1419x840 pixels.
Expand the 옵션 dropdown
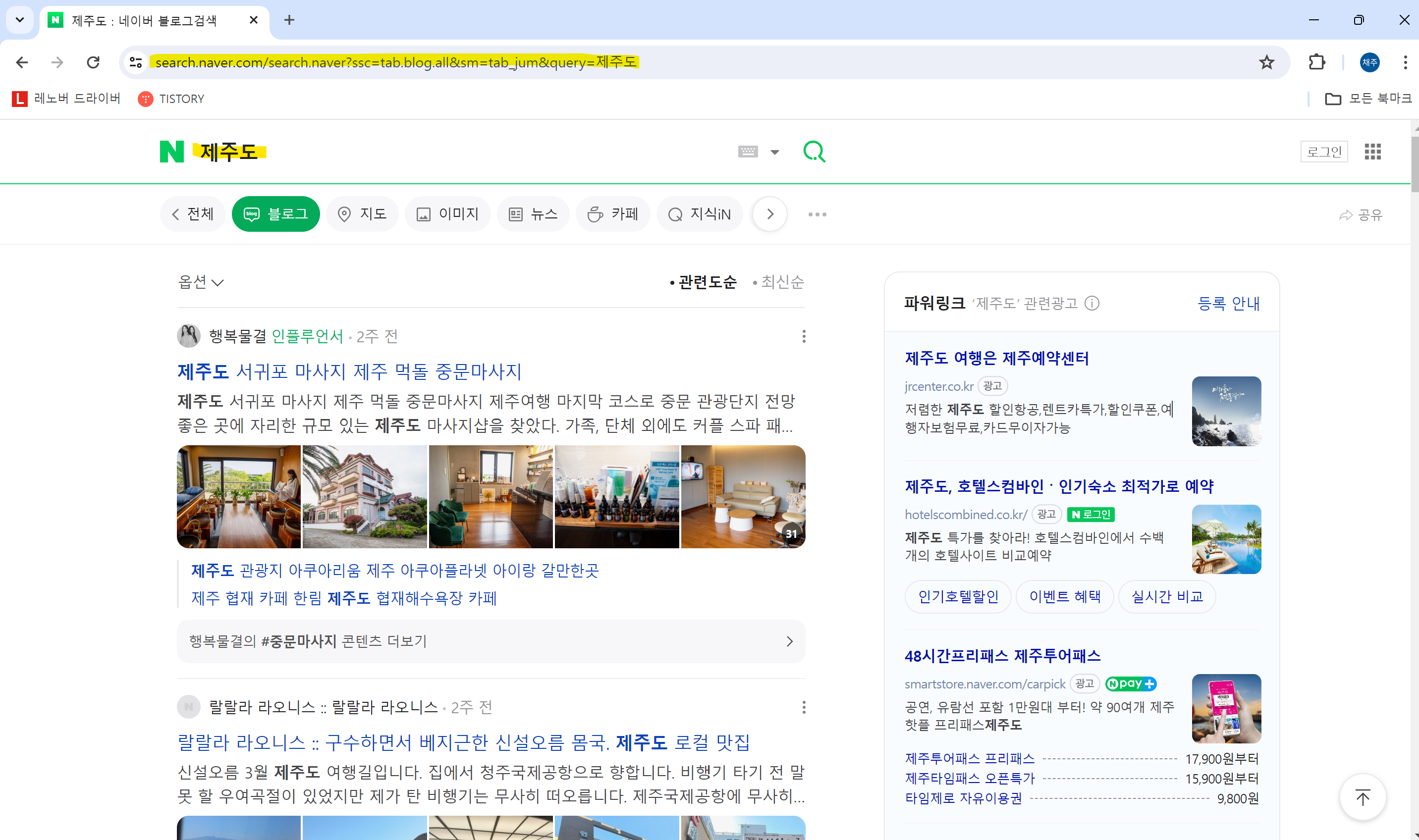click(201, 282)
